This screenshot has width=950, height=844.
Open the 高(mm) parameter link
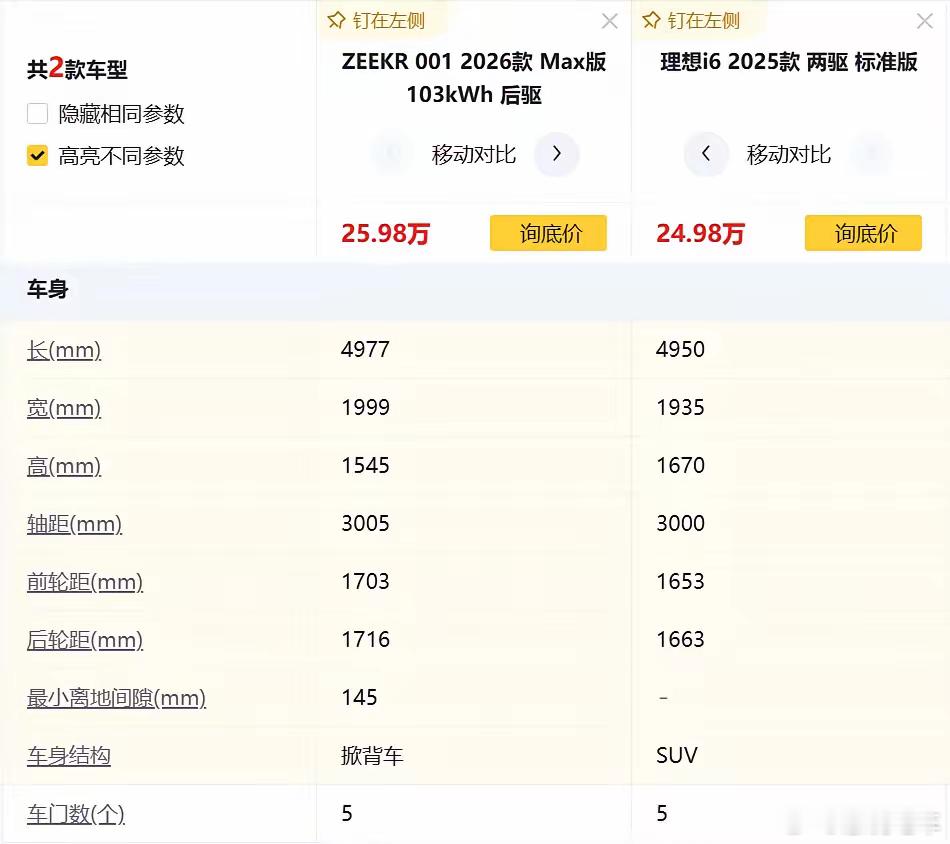[x=64, y=466]
